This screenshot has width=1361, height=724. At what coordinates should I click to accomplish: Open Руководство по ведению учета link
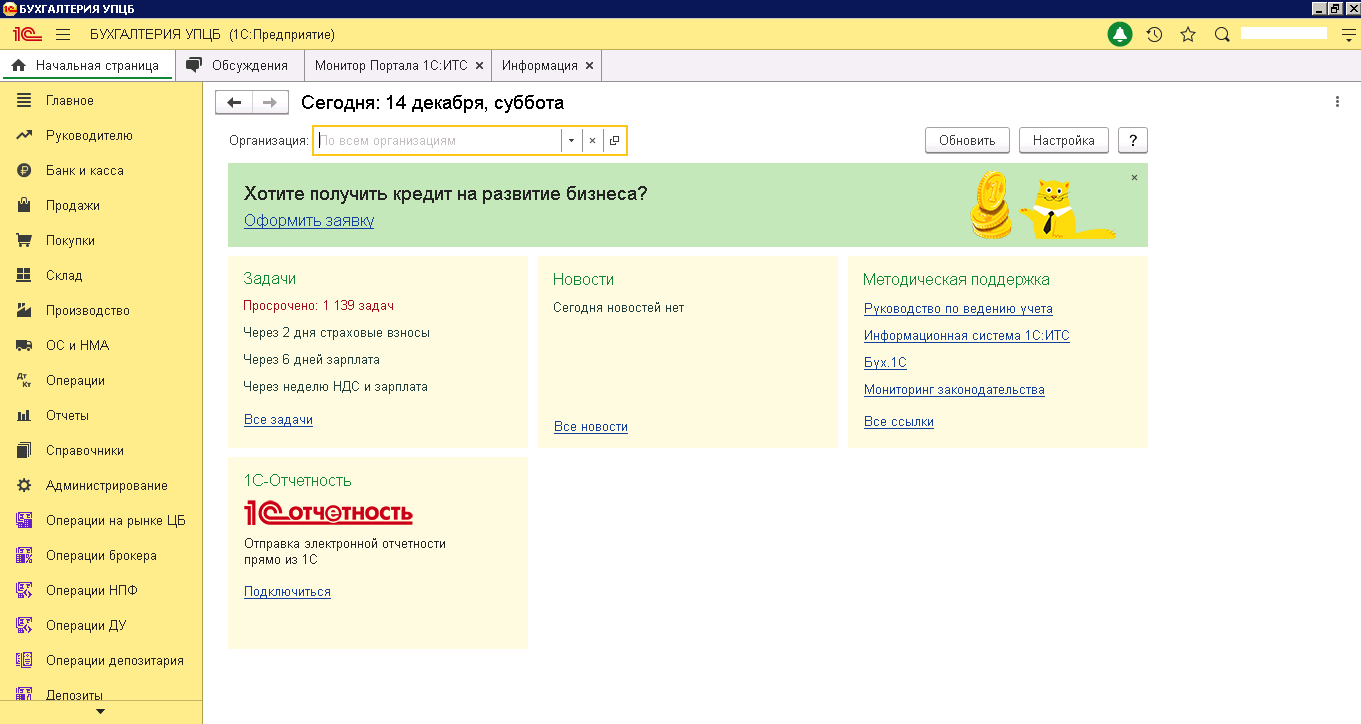coord(958,308)
